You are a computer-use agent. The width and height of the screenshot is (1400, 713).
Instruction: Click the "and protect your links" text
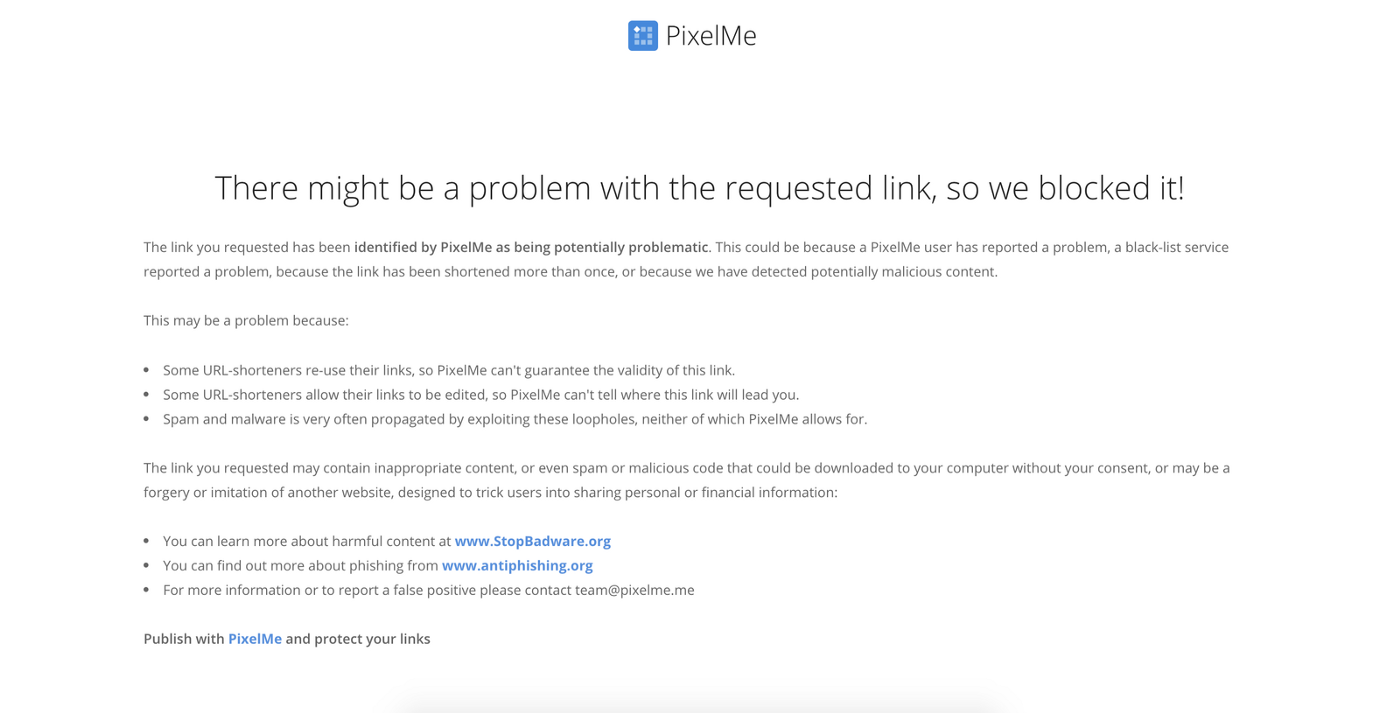358,639
